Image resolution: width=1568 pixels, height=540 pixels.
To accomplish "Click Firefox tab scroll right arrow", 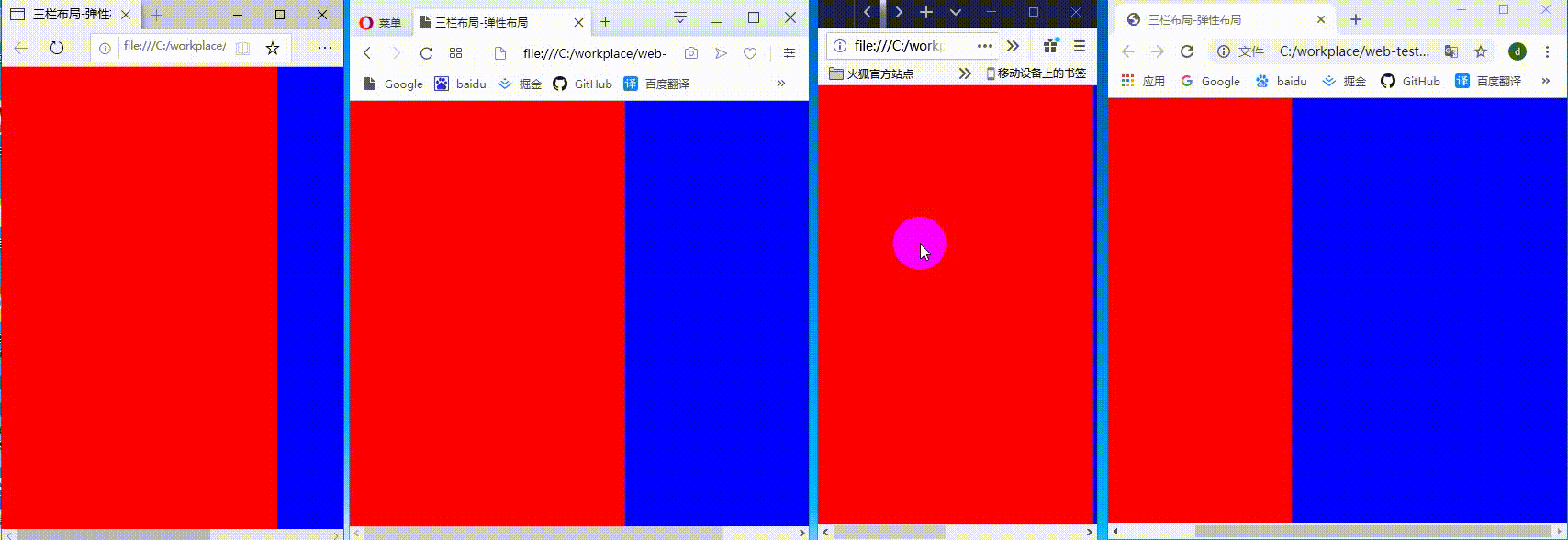I will (899, 12).
